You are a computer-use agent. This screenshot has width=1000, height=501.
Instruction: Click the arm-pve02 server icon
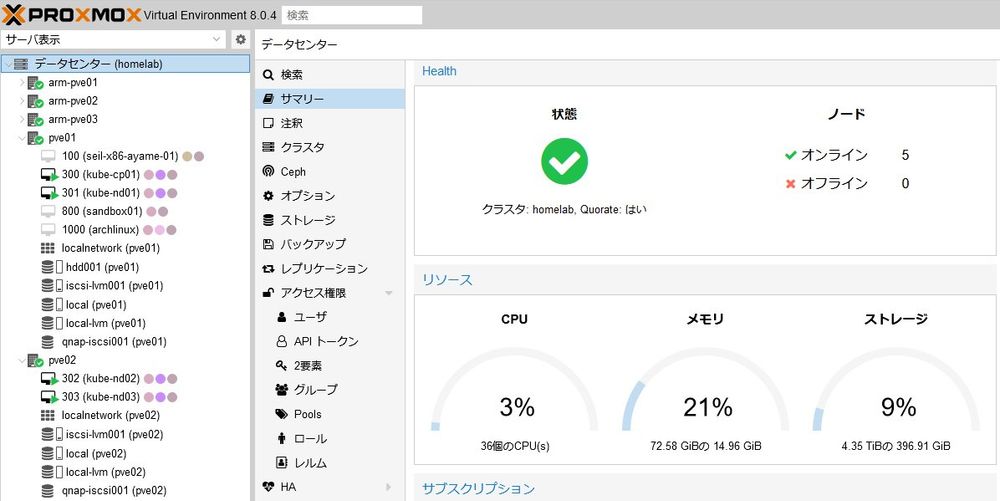(x=35, y=101)
